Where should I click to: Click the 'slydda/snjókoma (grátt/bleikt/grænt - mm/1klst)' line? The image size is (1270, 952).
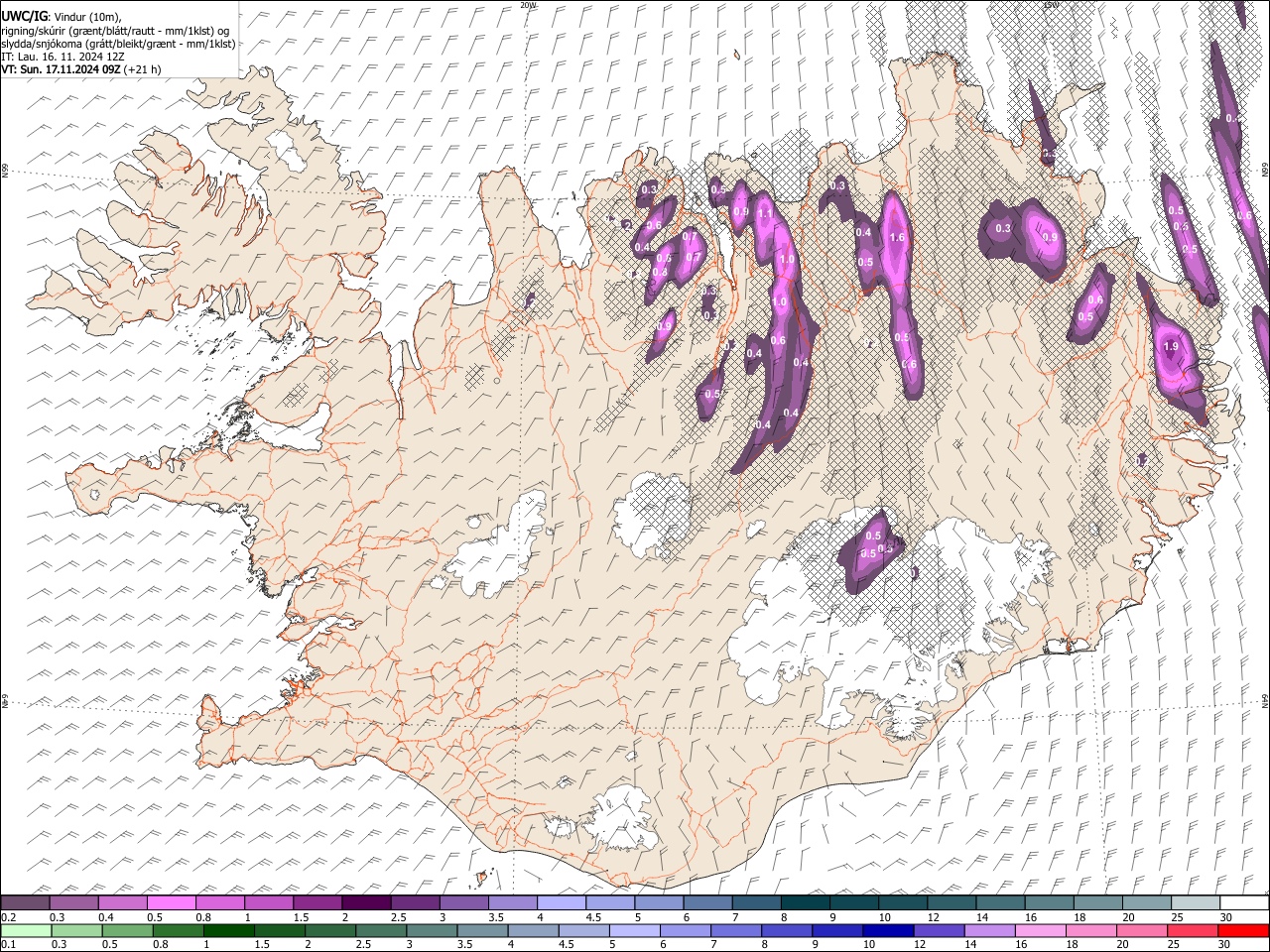(x=118, y=44)
